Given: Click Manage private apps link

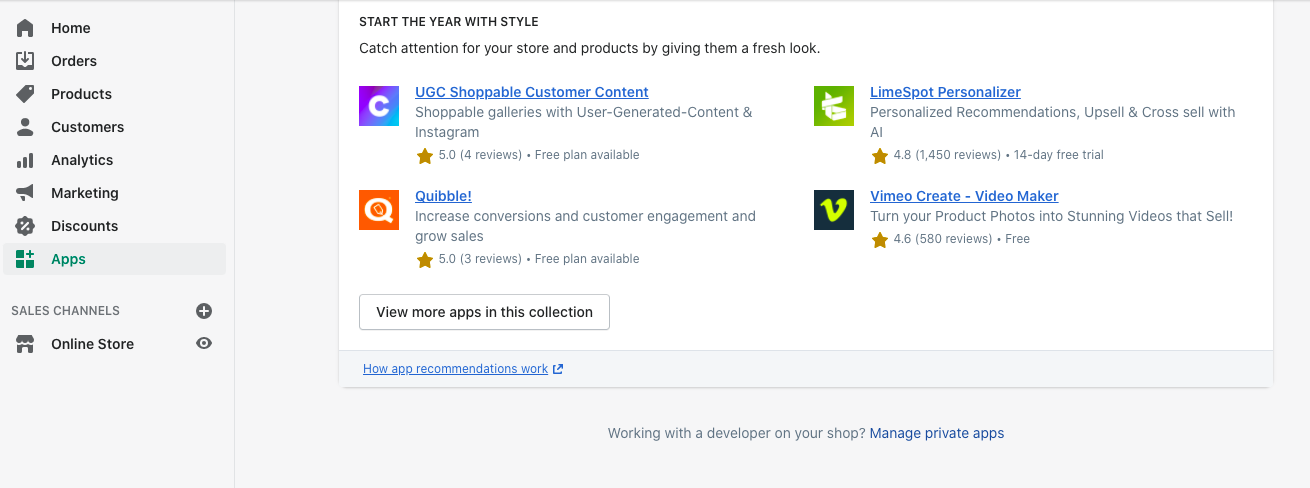Looking at the screenshot, I should point(937,433).
